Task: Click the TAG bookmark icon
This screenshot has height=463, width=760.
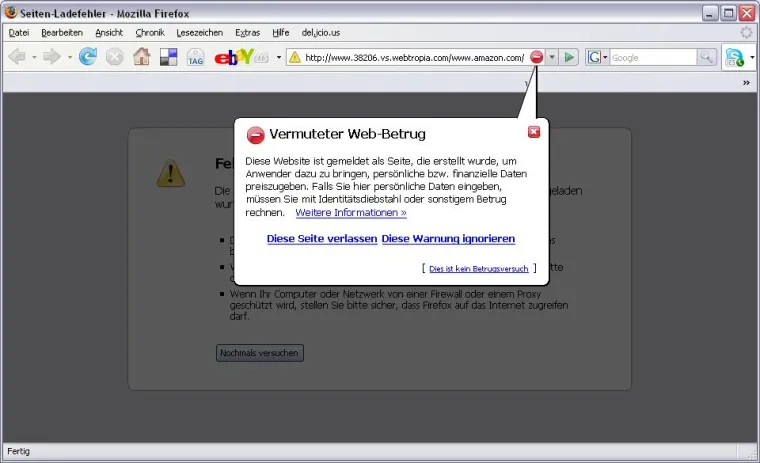Action: coord(195,57)
